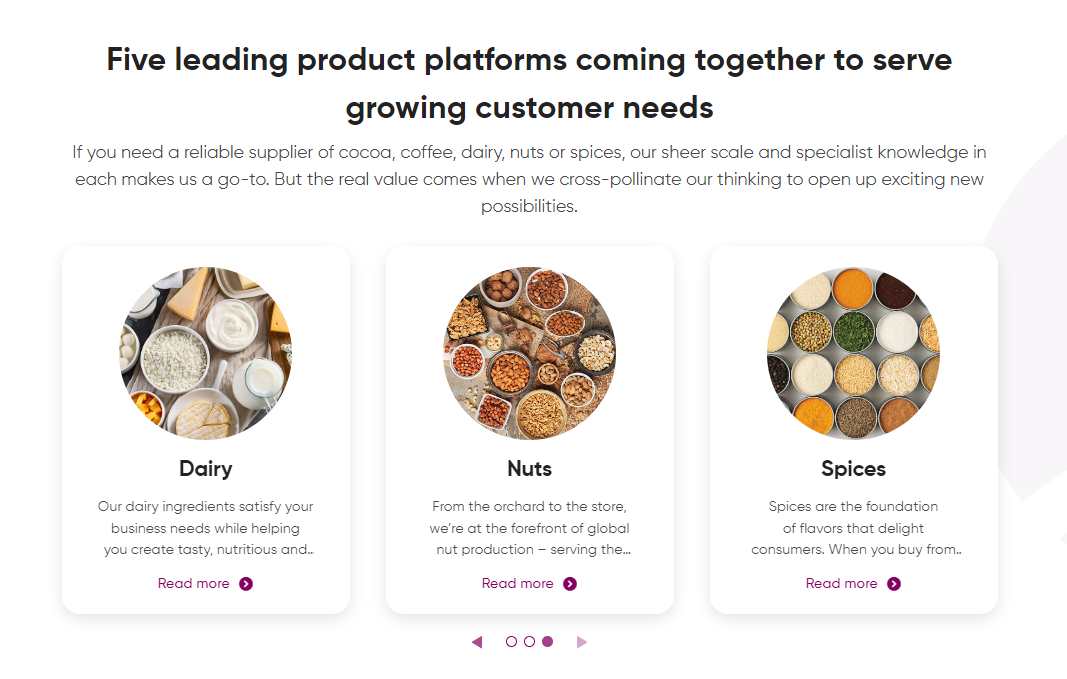
Task: Select the second carousel pagination dot
Action: 530,642
